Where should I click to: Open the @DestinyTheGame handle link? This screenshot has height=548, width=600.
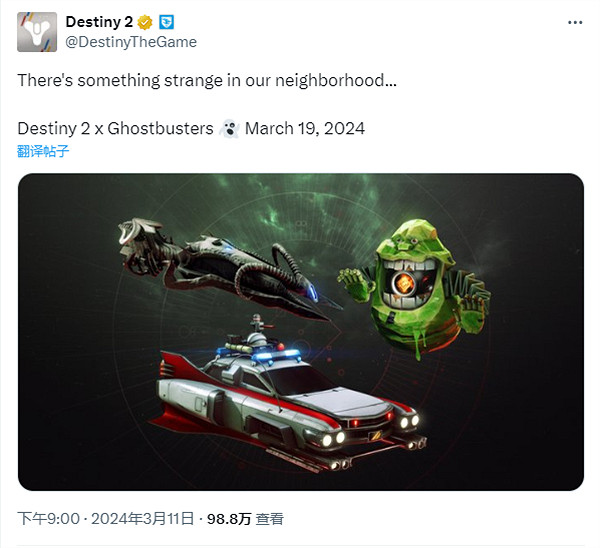[x=131, y=42]
